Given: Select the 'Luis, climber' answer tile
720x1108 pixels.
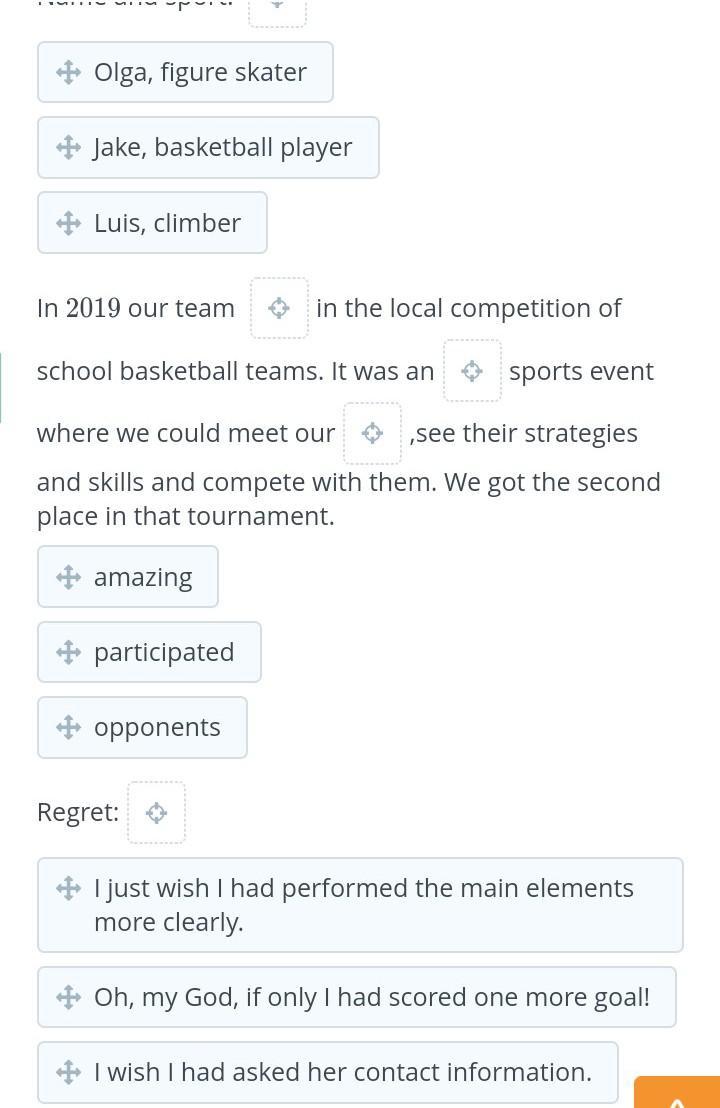Looking at the screenshot, I should (x=167, y=222).
